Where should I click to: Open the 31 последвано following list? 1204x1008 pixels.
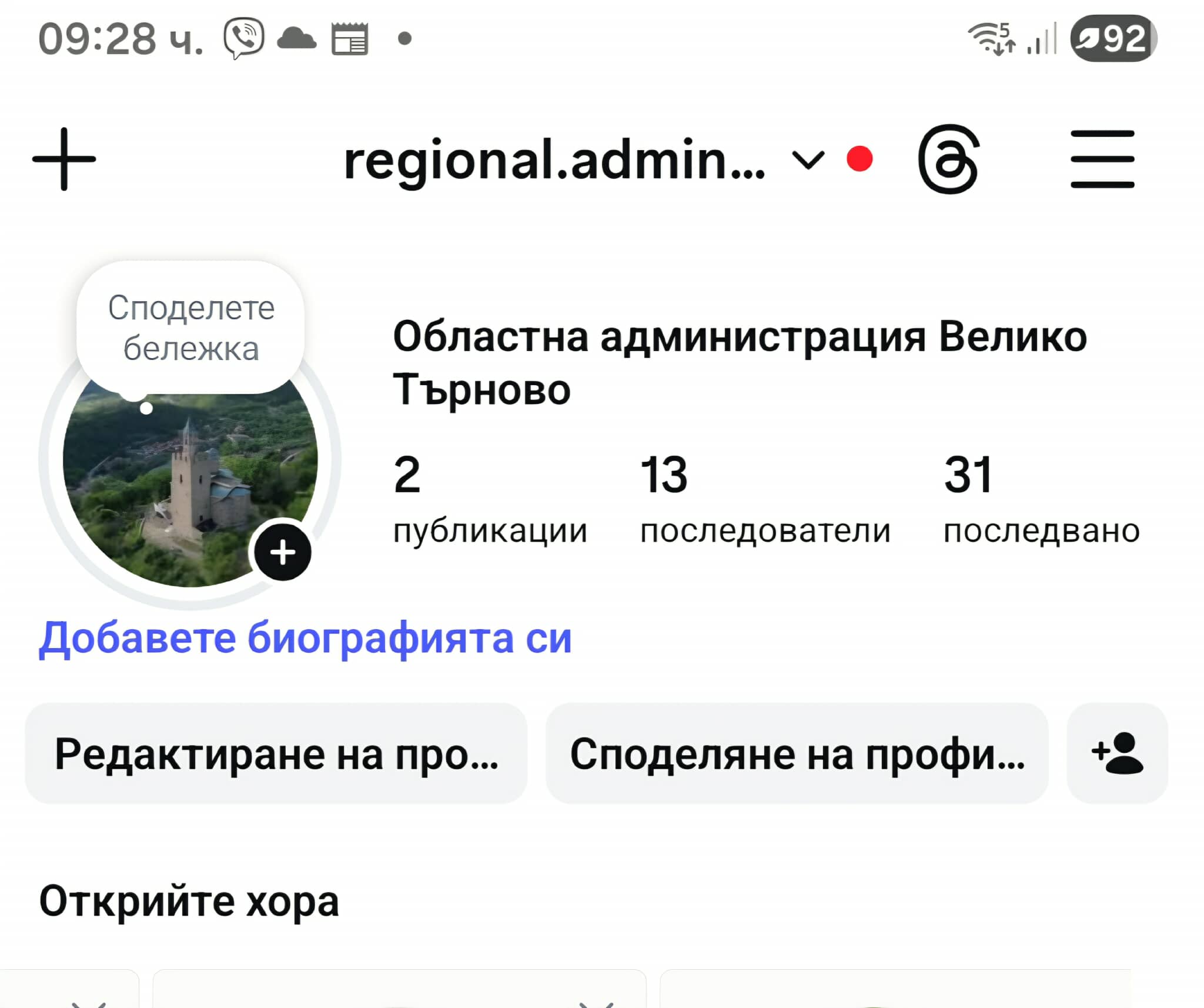1041,499
